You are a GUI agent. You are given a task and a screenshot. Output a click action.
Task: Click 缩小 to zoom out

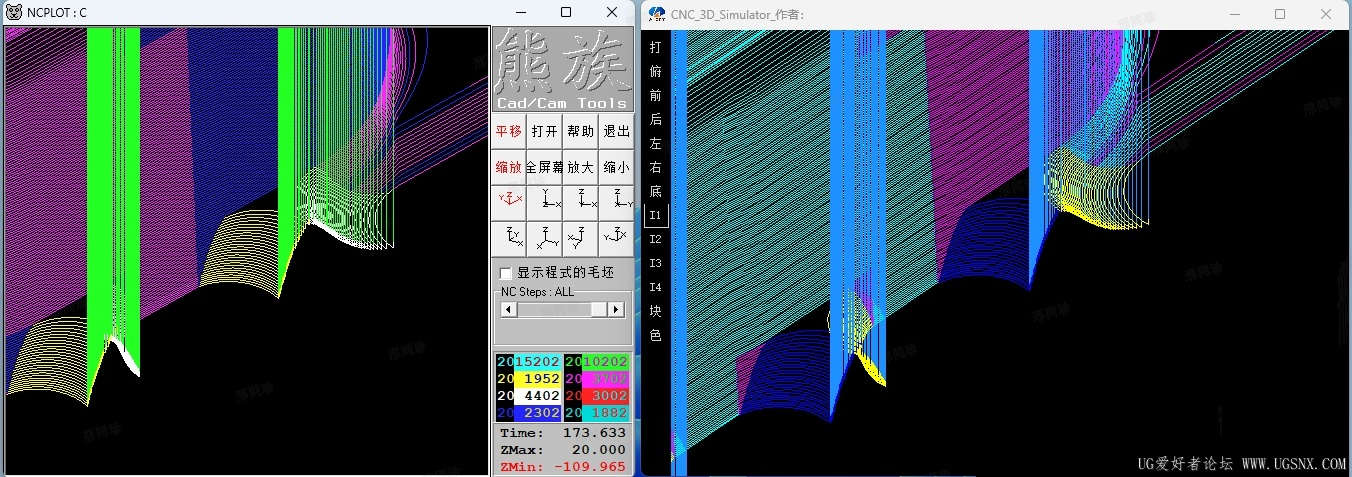[616, 167]
